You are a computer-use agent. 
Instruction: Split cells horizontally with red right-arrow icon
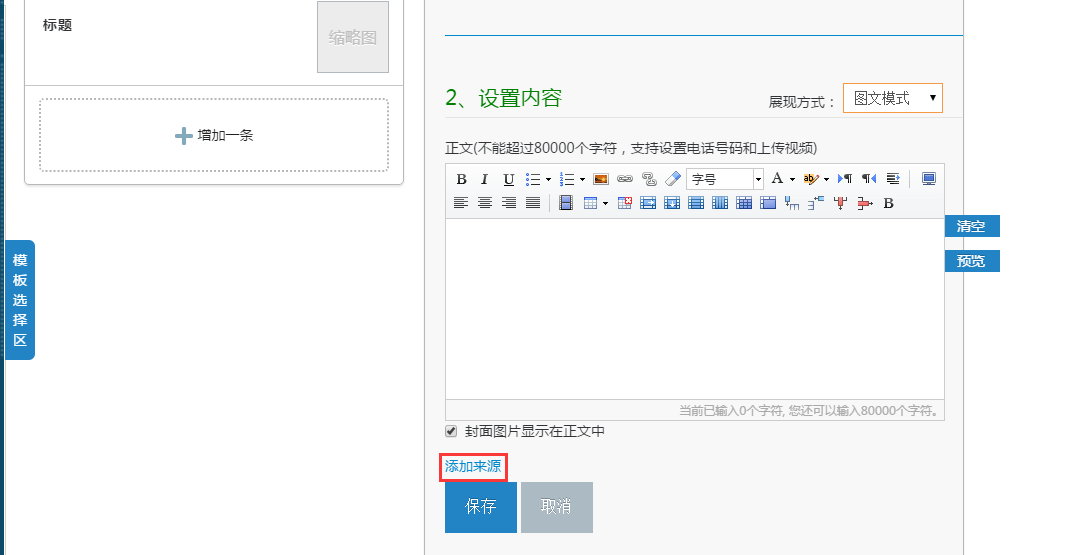(864, 203)
